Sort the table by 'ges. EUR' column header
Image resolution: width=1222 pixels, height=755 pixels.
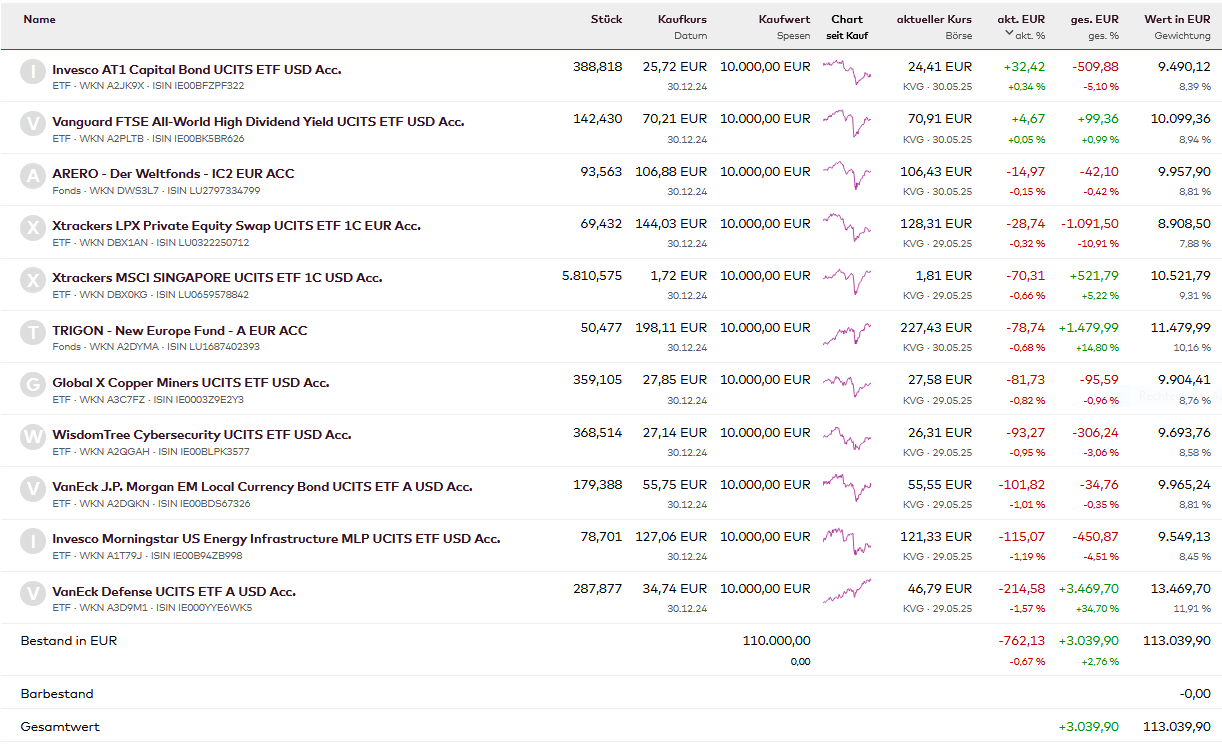1094,19
